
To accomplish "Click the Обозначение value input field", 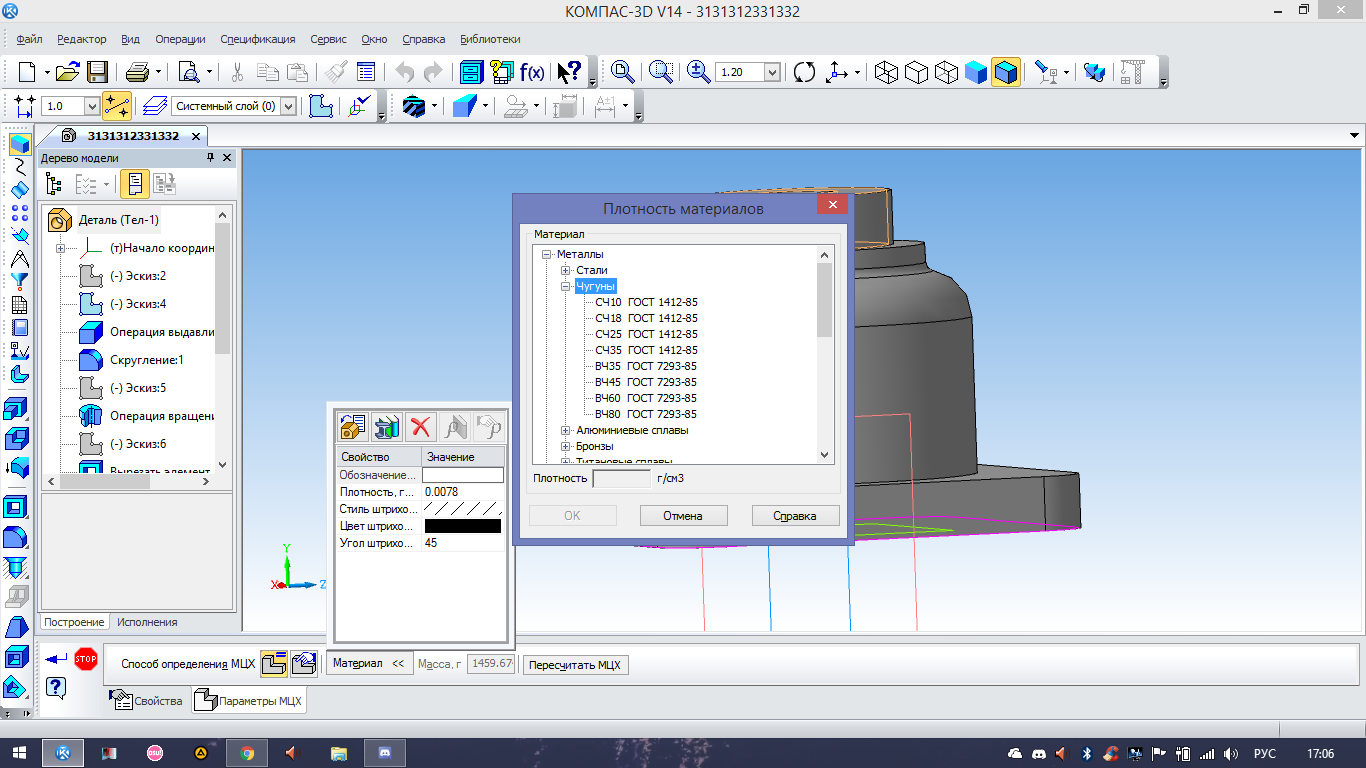I will click(463, 475).
